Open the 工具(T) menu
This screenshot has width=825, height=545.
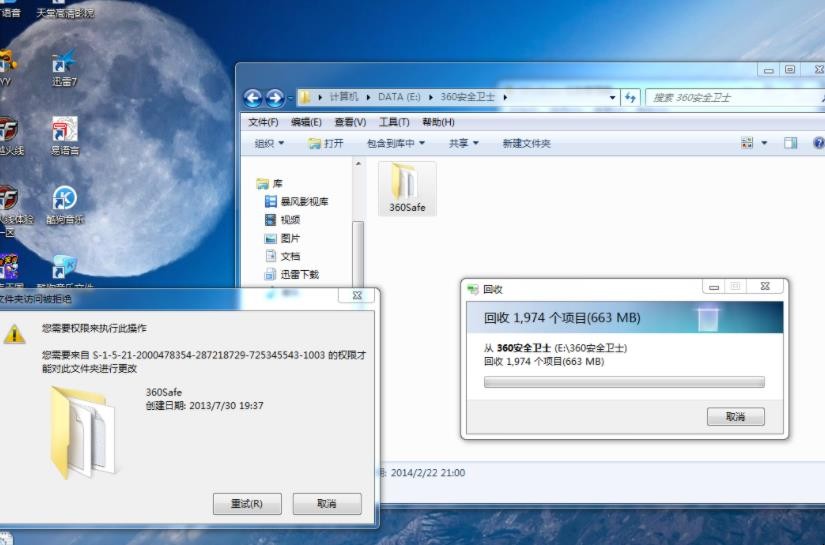394,122
